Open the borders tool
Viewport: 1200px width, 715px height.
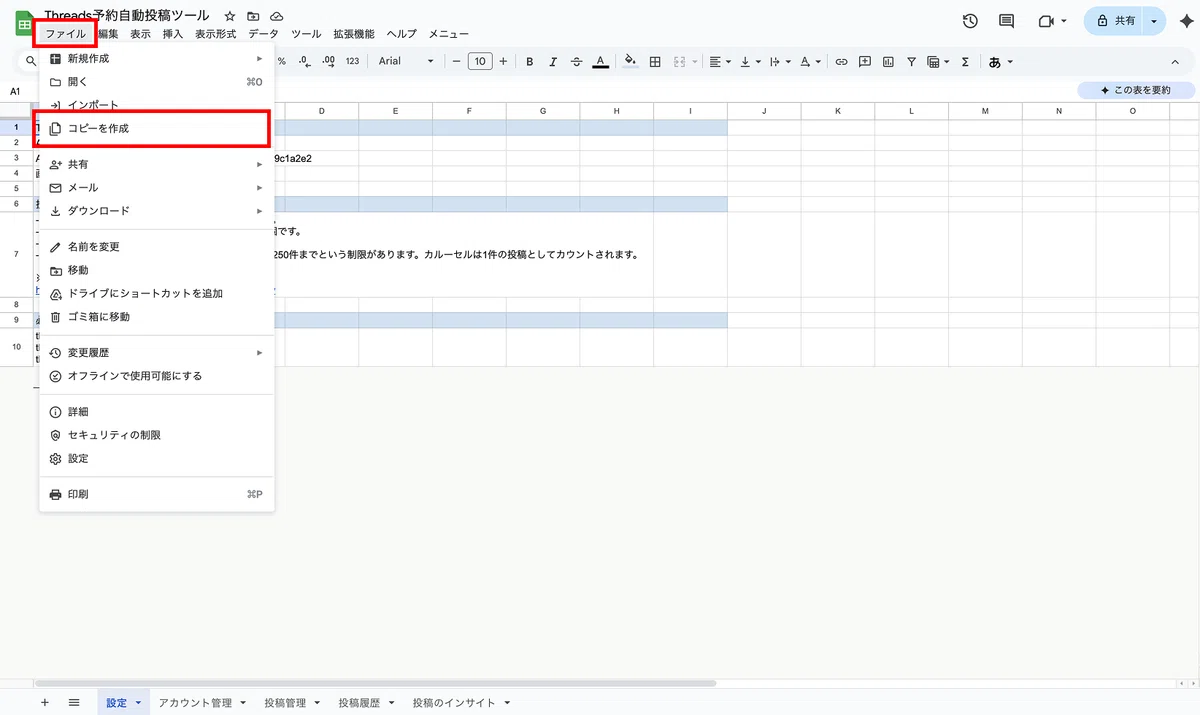655,61
